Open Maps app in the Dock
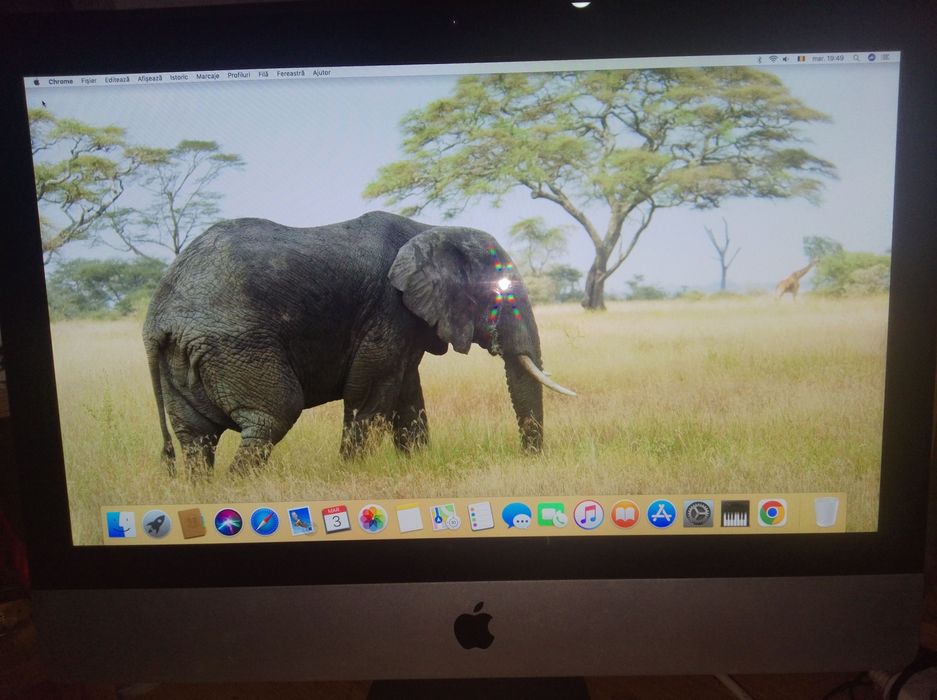Viewport: 937px width, 700px height. tap(444, 517)
